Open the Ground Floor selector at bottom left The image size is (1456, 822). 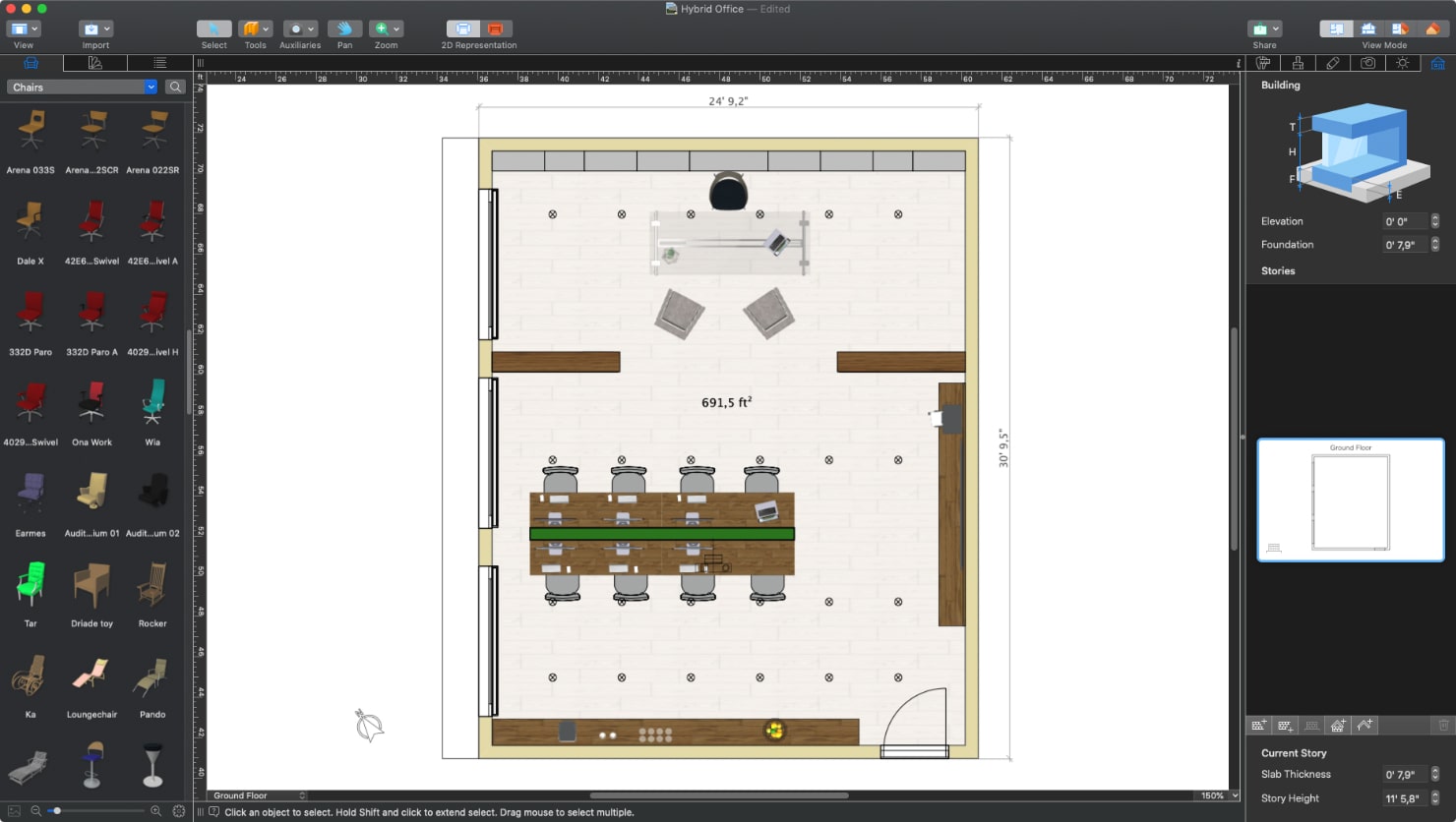pyautogui.click(x=256, y=795)
